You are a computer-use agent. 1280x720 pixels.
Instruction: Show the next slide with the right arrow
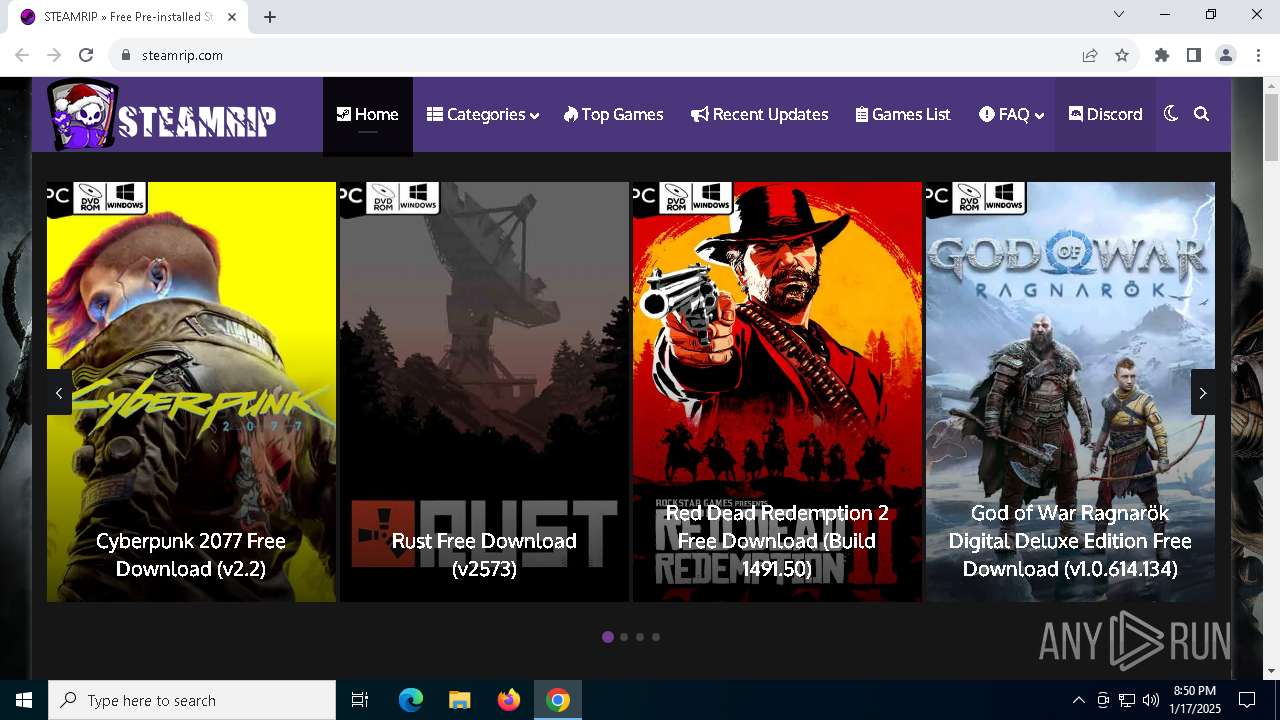point(1202,393)
